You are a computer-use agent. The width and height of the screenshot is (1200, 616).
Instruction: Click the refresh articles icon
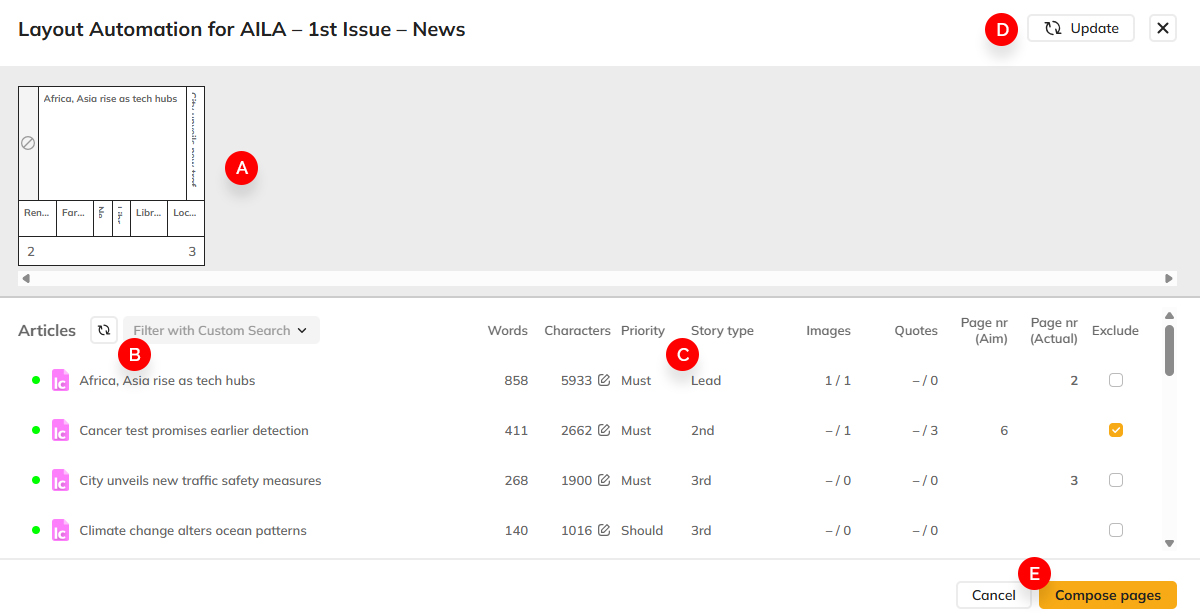[104, 330]
